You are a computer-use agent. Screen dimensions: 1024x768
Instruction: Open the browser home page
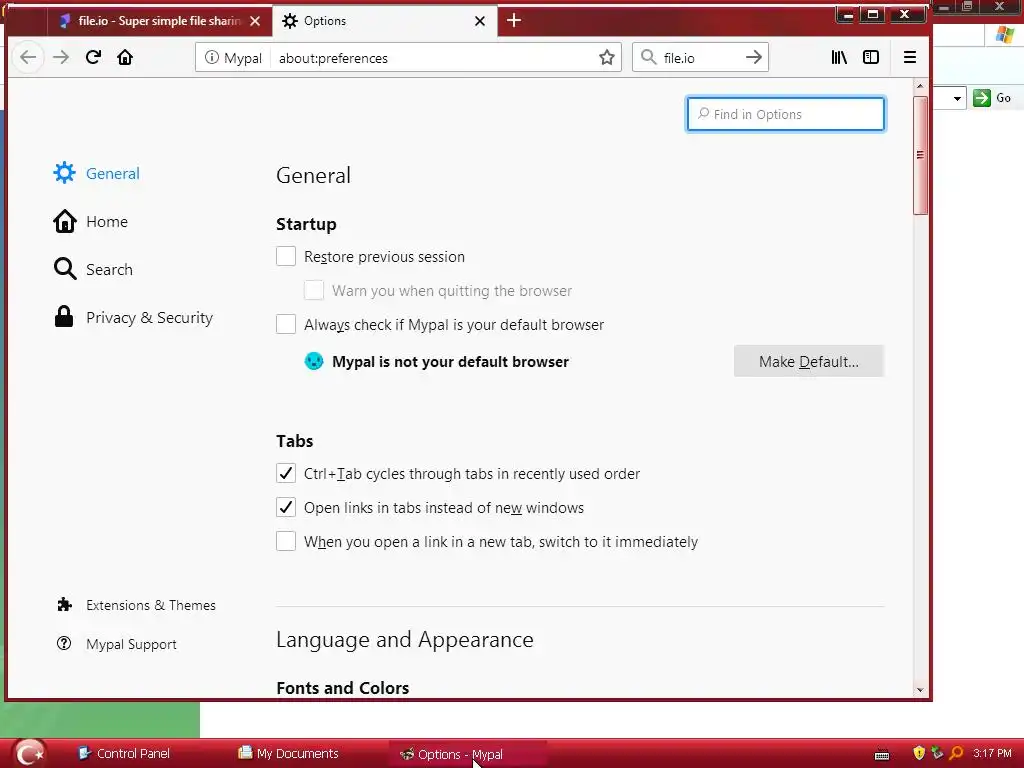pyautogui.click(x=125, y=57)
